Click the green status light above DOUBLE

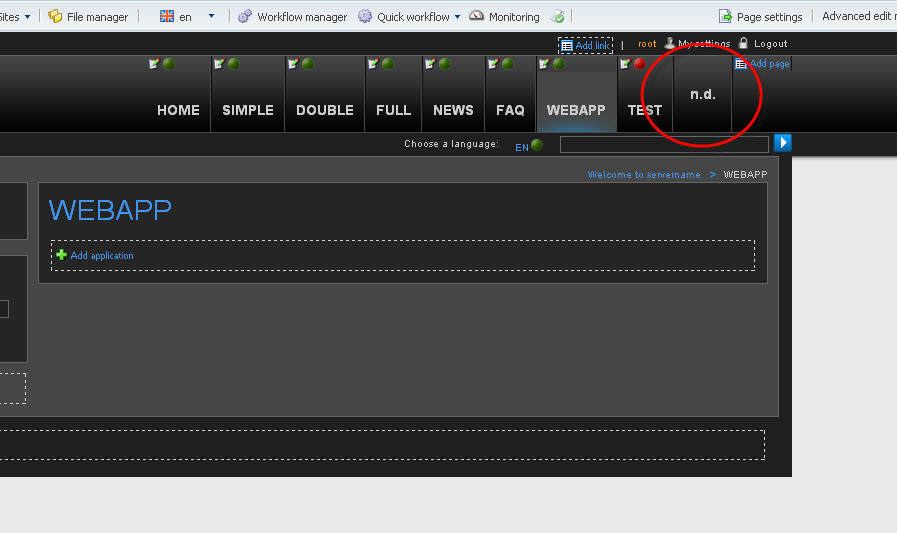(x=308, y=63)
